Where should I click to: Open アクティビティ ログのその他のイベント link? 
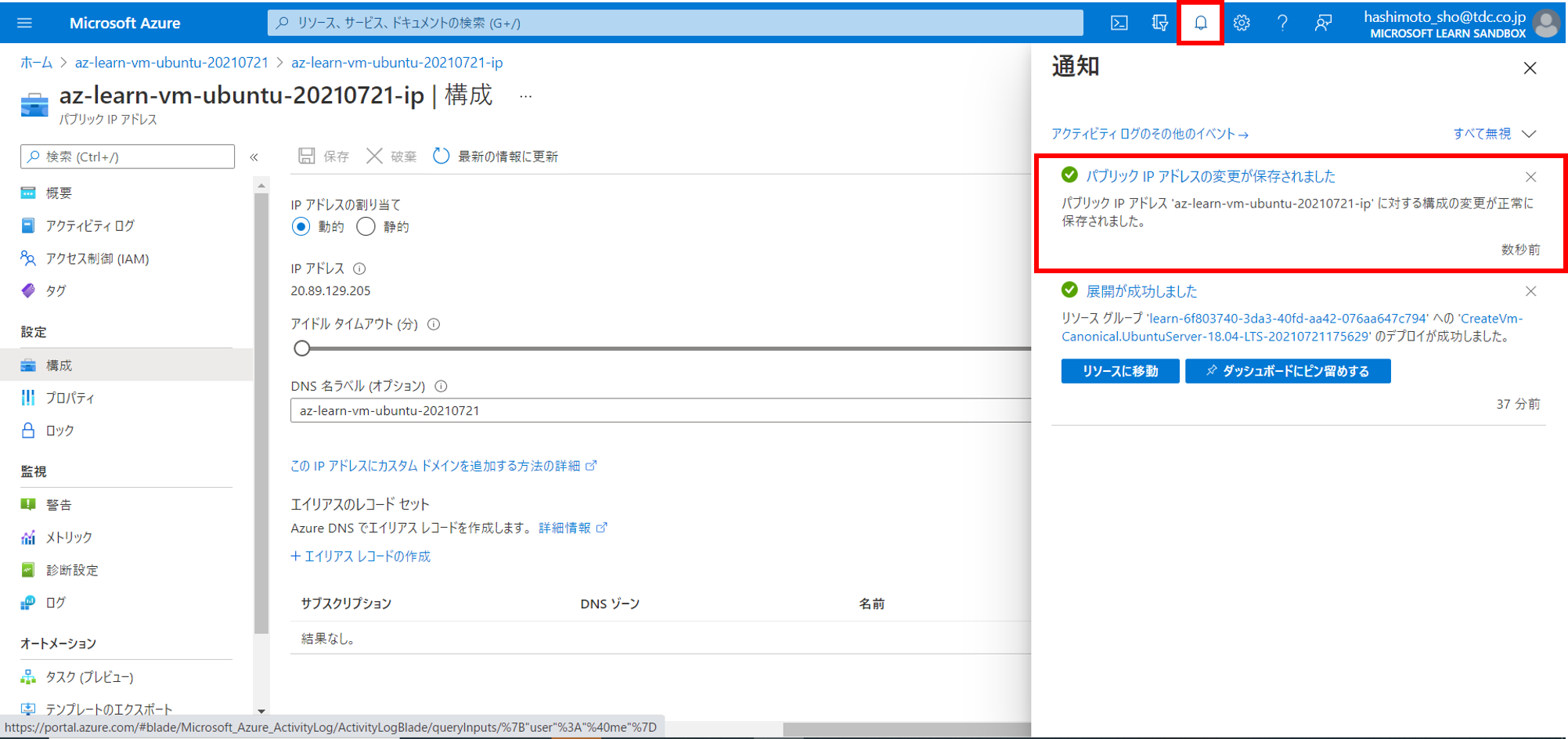(1149, 134)
